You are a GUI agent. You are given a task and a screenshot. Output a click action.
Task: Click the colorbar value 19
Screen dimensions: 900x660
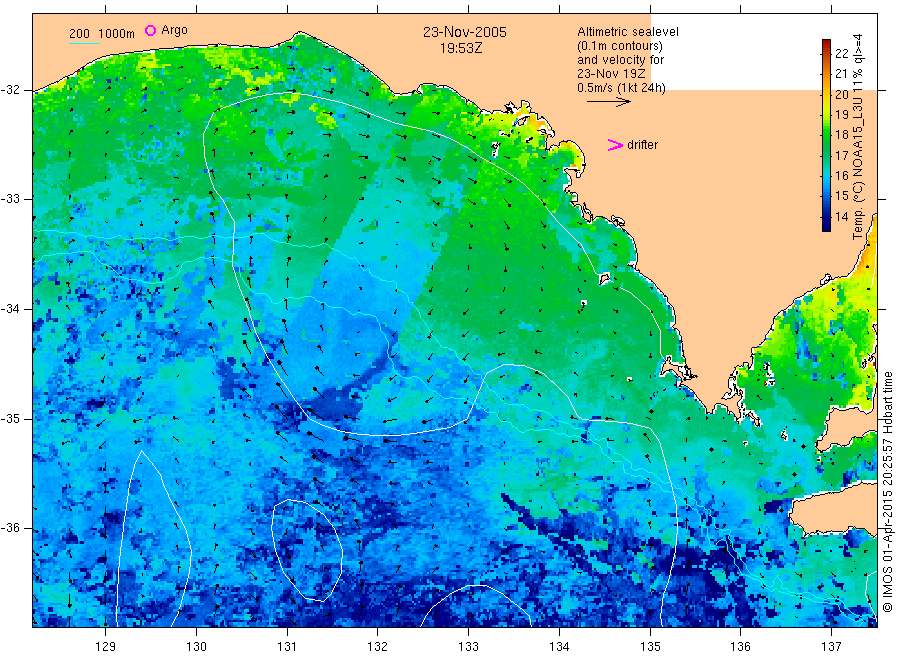pyautogui.click(x=841, y=114)
